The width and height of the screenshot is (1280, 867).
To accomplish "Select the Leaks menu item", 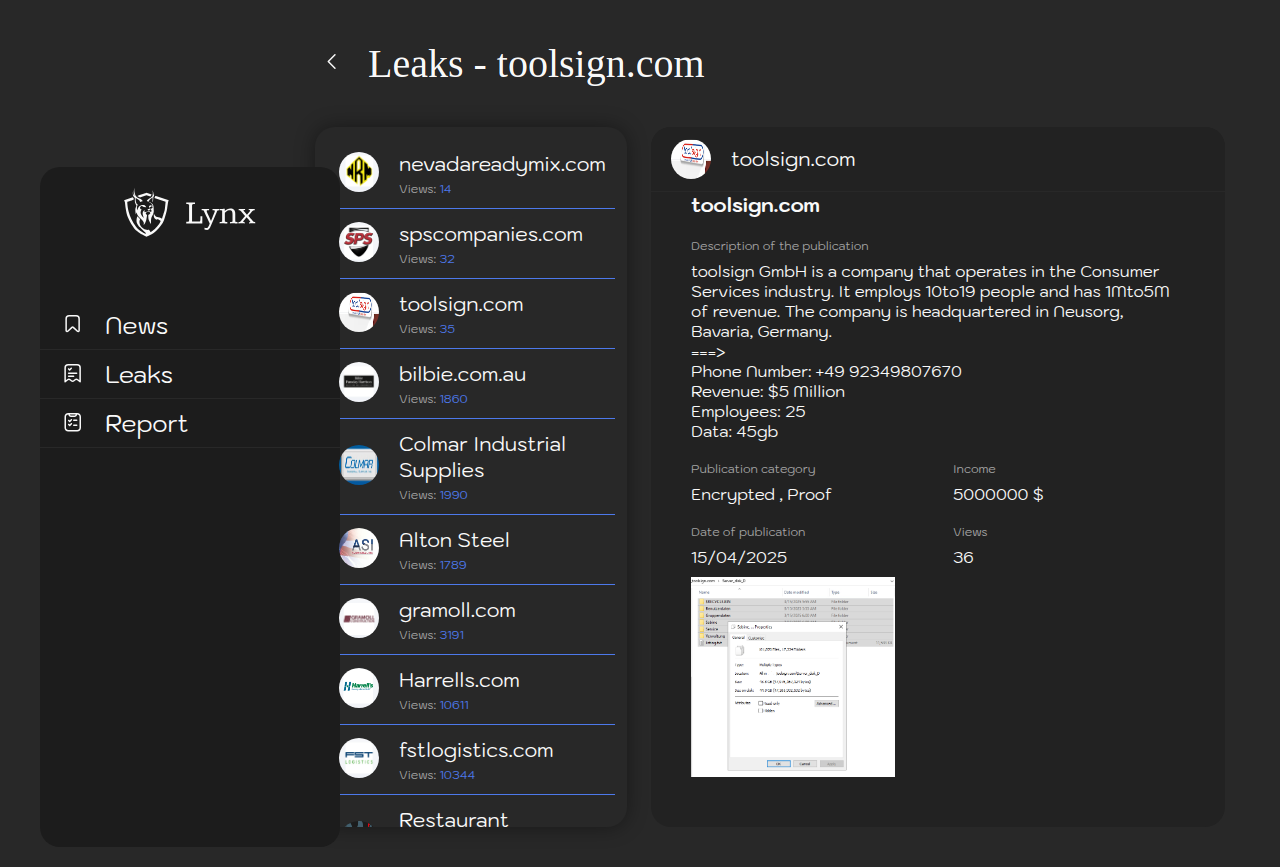I will [139, 375].
